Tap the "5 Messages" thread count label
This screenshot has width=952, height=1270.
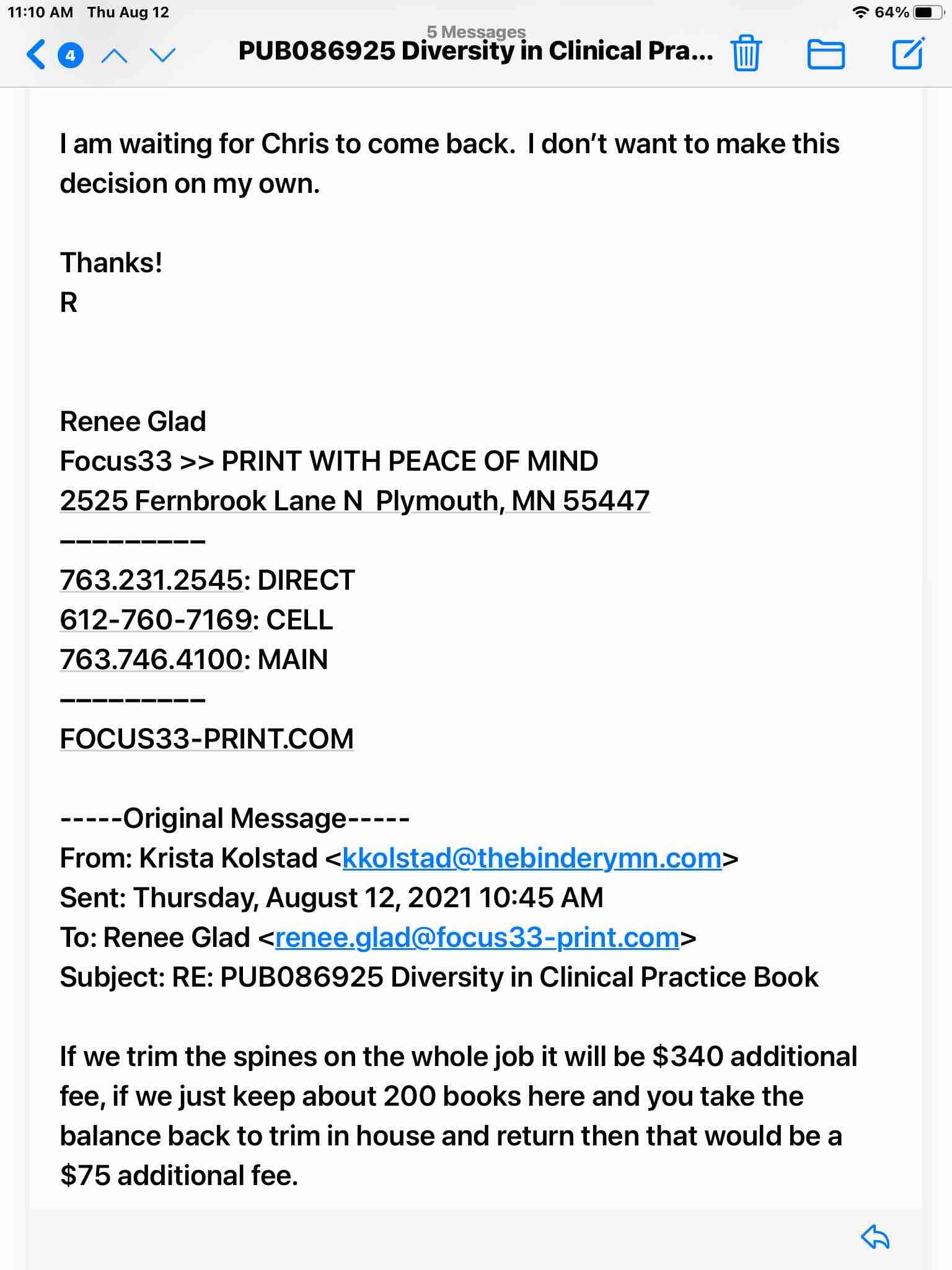tap(476, 31)
